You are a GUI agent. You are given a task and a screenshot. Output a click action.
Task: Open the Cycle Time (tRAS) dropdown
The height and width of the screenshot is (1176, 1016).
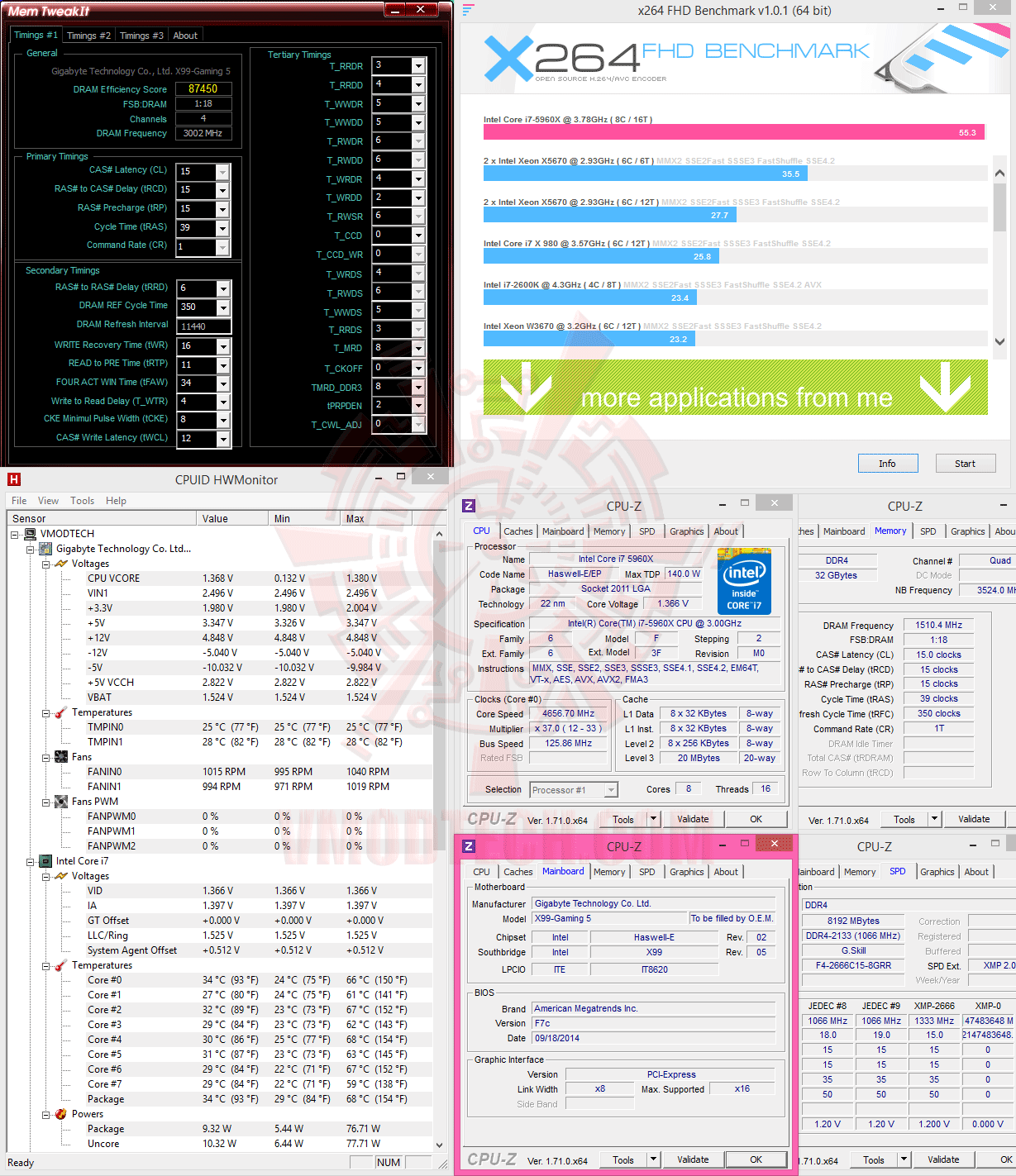tap(222, 228)
